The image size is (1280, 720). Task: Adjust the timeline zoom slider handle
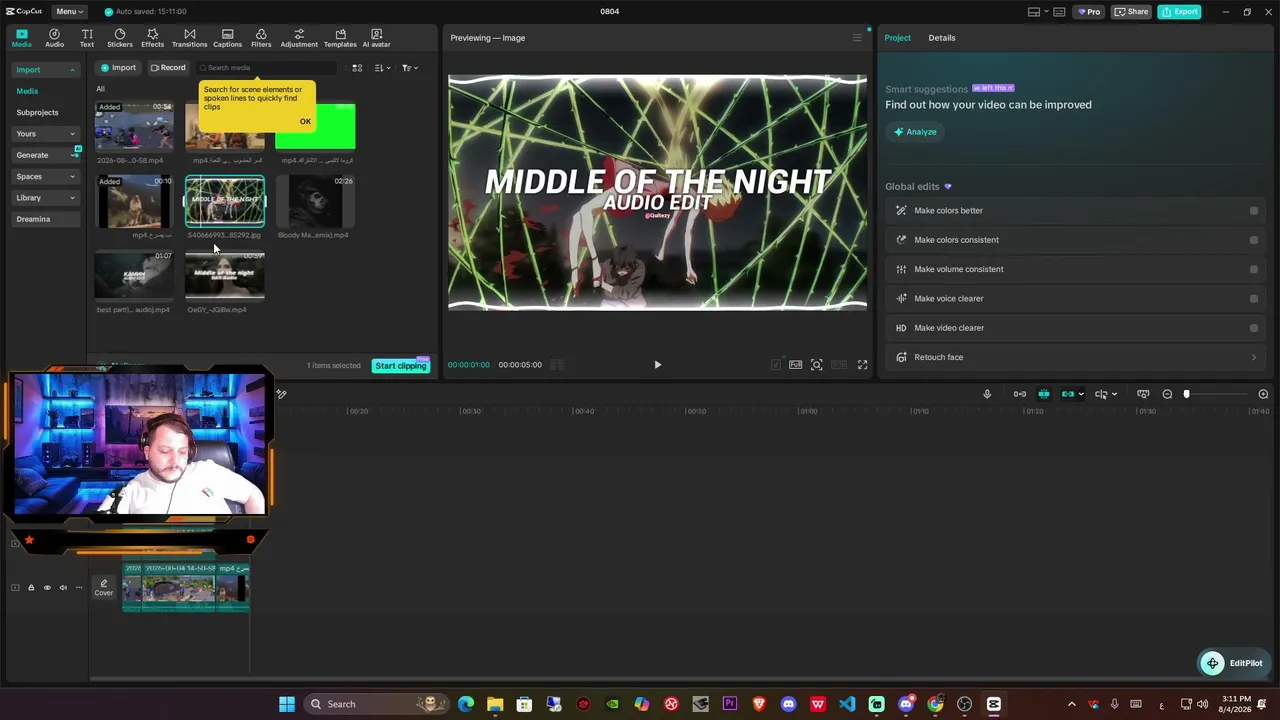tap(1187, 394)
